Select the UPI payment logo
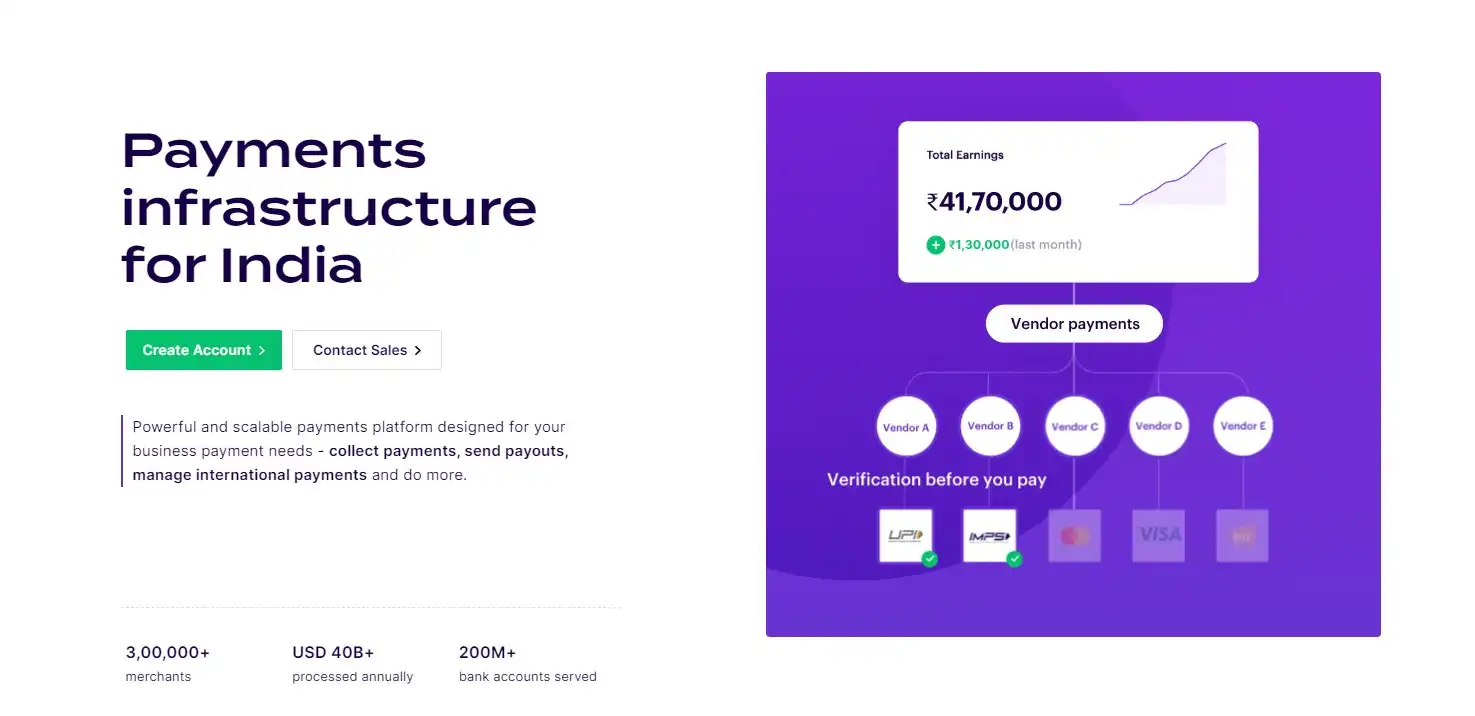The width and height of the screenshot is (1475, 716). click(905, 536)
